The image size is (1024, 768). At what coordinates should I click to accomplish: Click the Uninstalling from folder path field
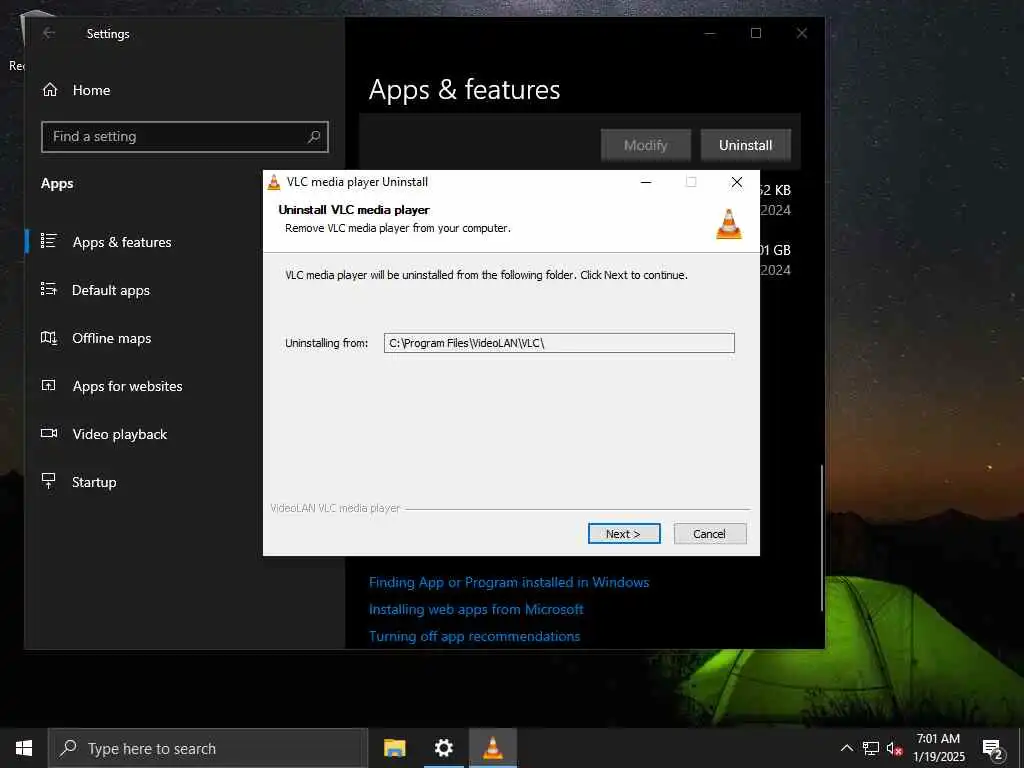tap(559, 343)
